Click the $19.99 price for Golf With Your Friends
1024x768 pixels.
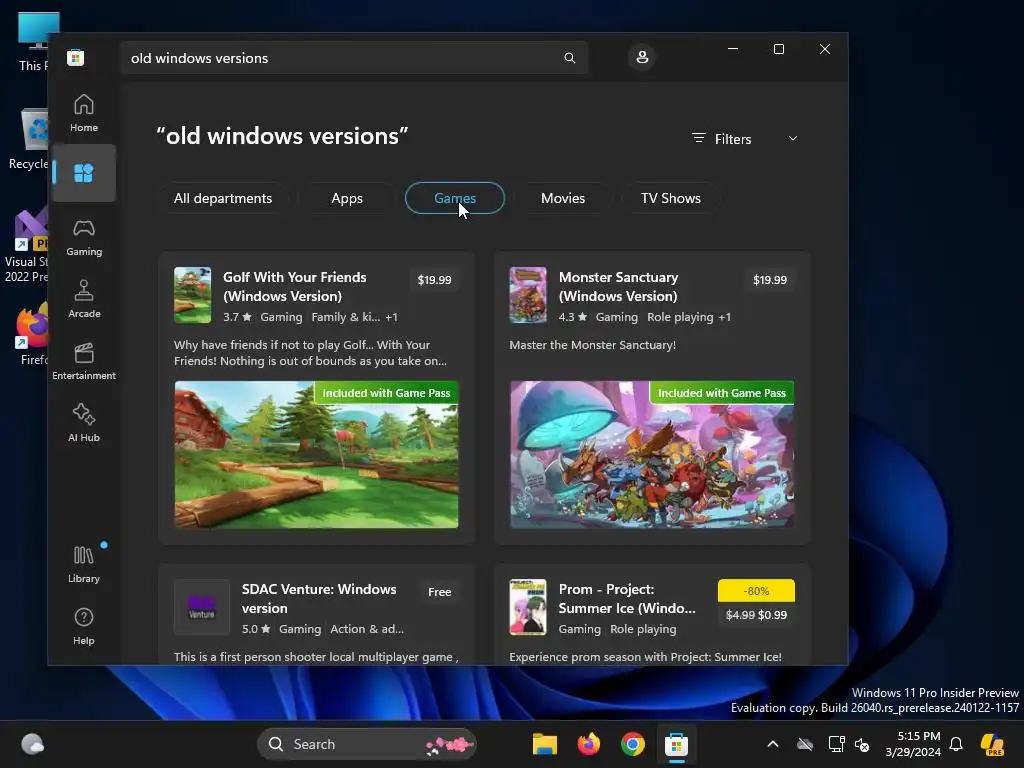click(434, 280)
